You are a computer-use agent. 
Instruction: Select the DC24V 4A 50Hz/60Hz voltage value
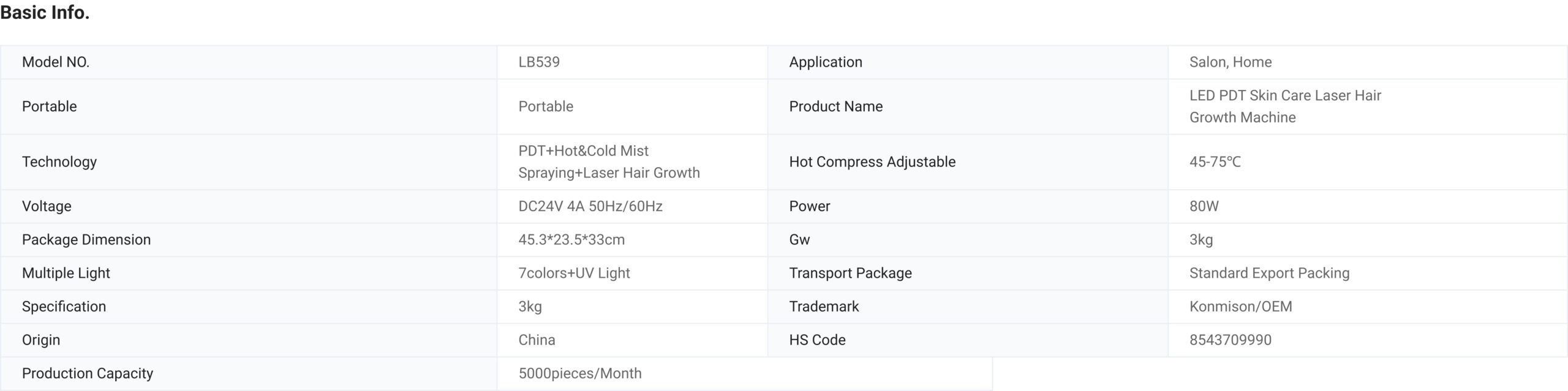pyautogui.click(x=590, y=206)
